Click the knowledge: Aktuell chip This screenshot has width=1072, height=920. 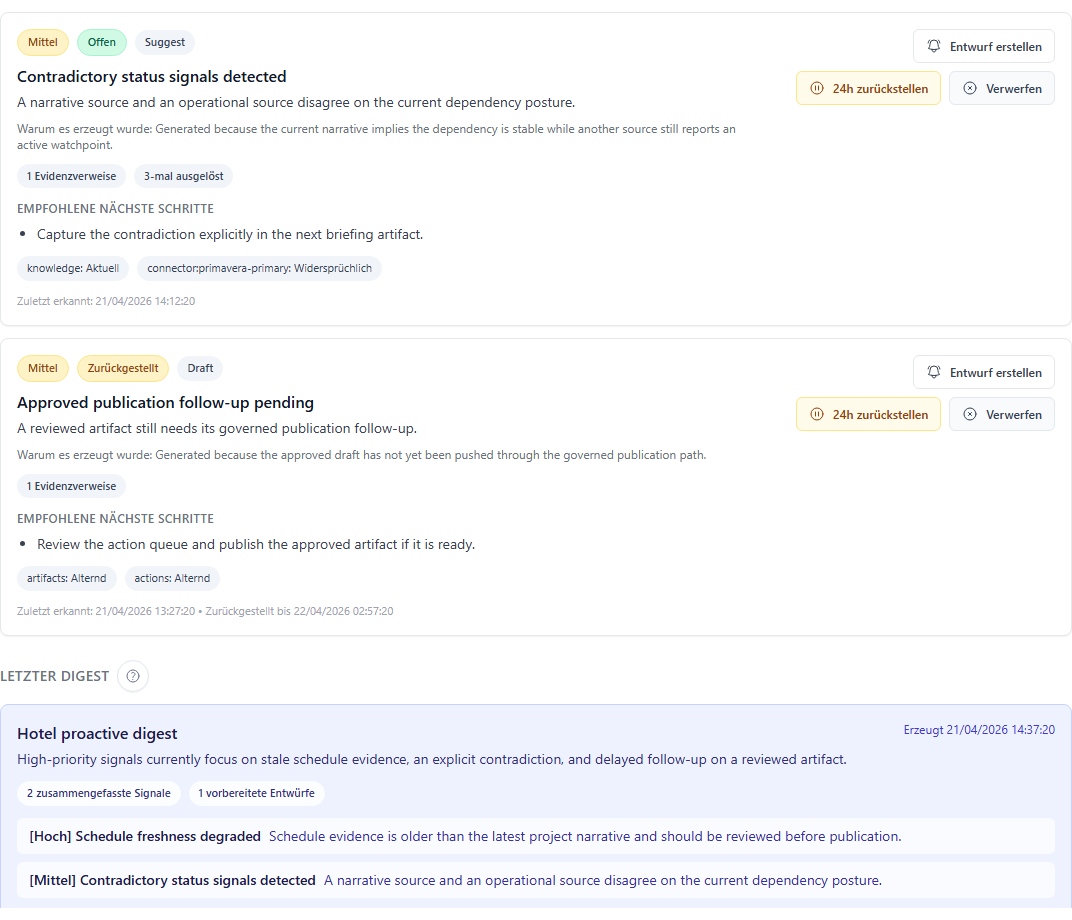(73, 268)
